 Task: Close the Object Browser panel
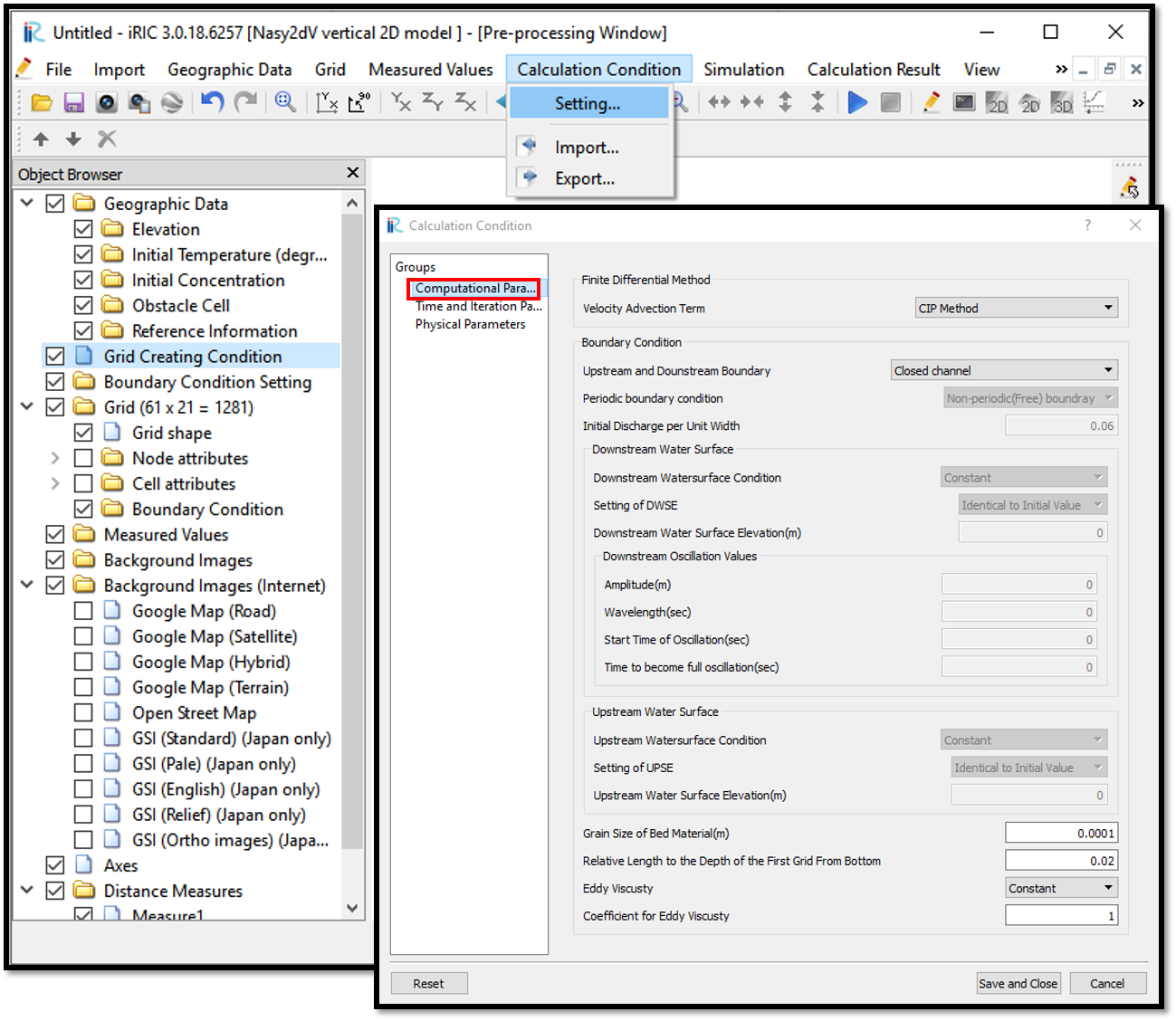353,172
